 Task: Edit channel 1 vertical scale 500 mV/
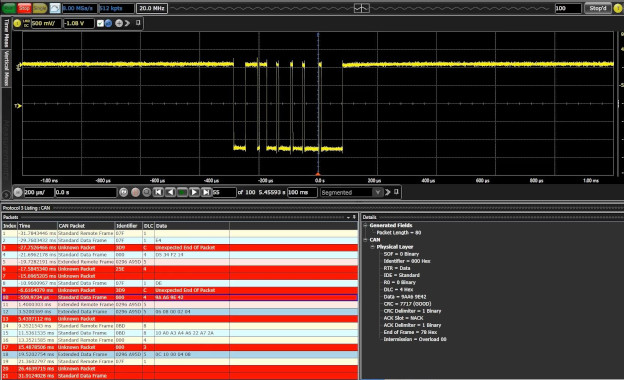(x=47, y=23)
